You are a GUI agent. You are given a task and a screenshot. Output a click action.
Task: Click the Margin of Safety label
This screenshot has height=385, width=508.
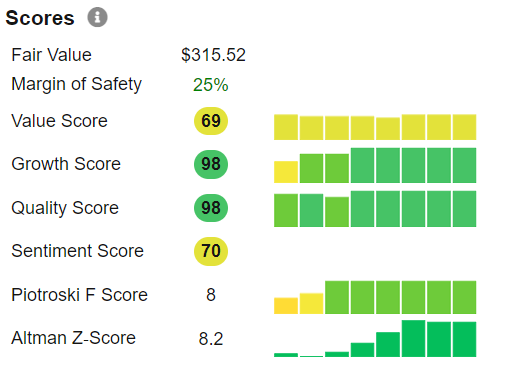pos(76,84)
